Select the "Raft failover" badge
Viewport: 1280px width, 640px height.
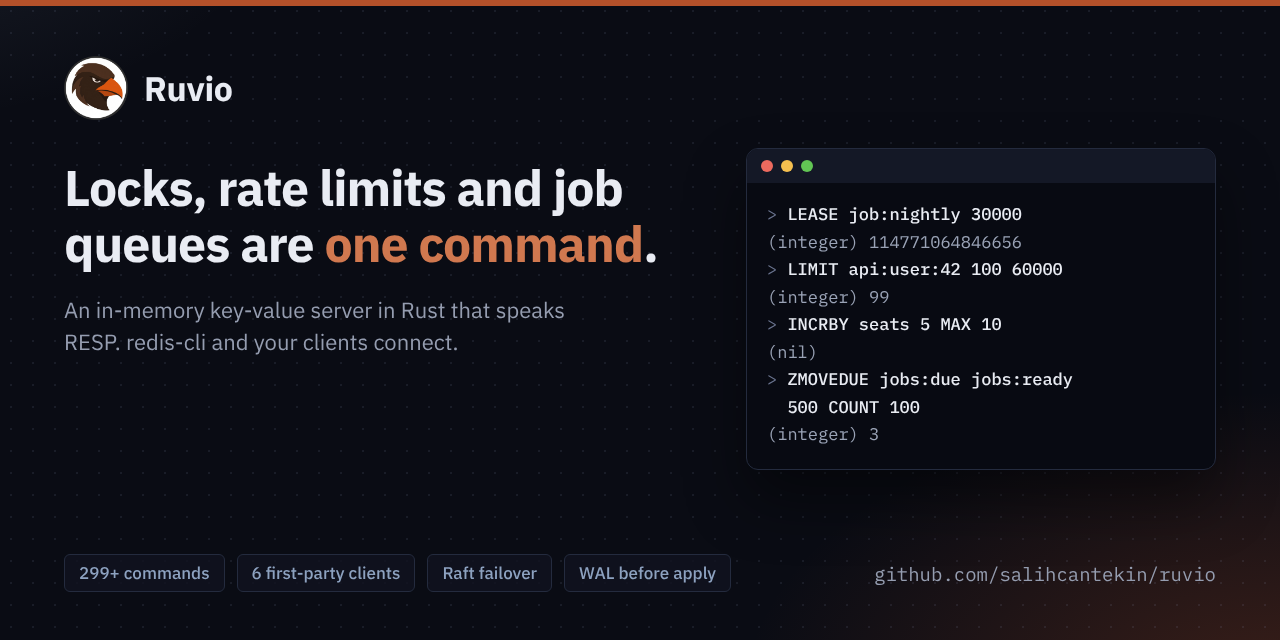[x=490, y=573]
